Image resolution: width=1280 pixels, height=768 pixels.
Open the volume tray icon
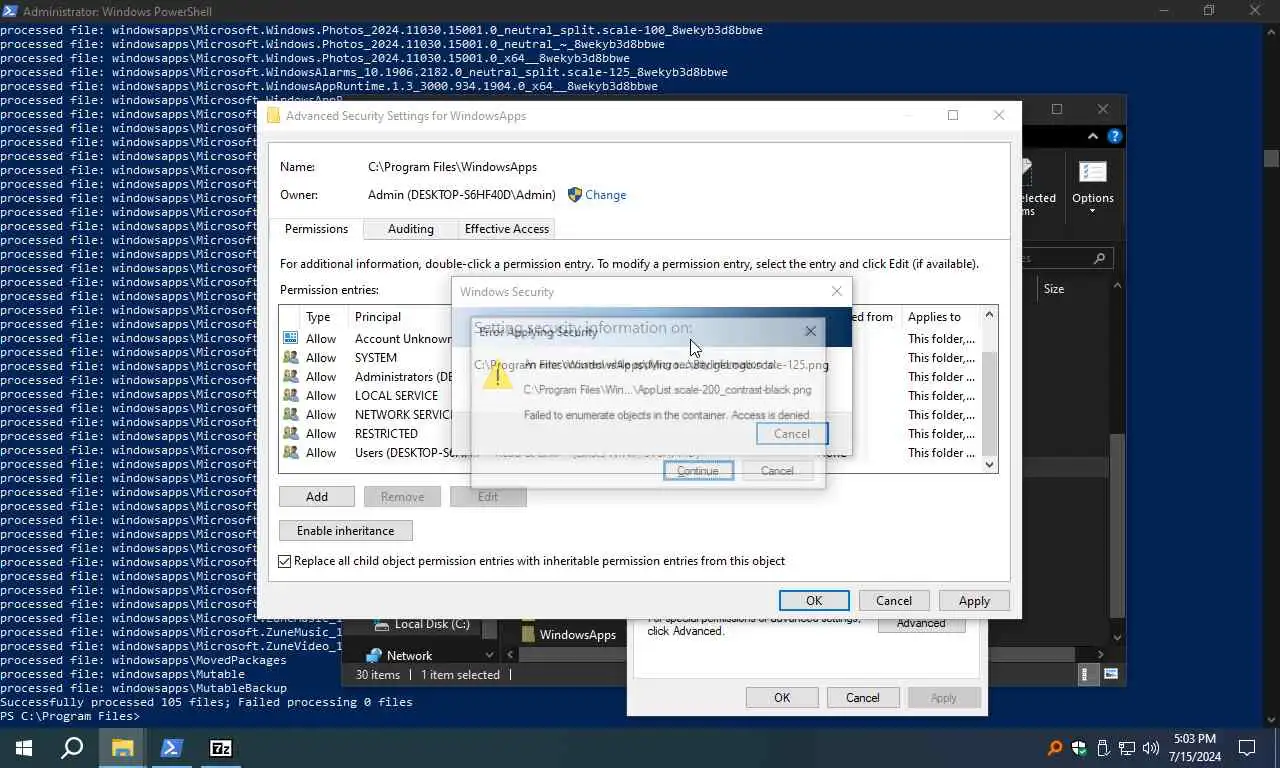click(x=1150, y=748)
